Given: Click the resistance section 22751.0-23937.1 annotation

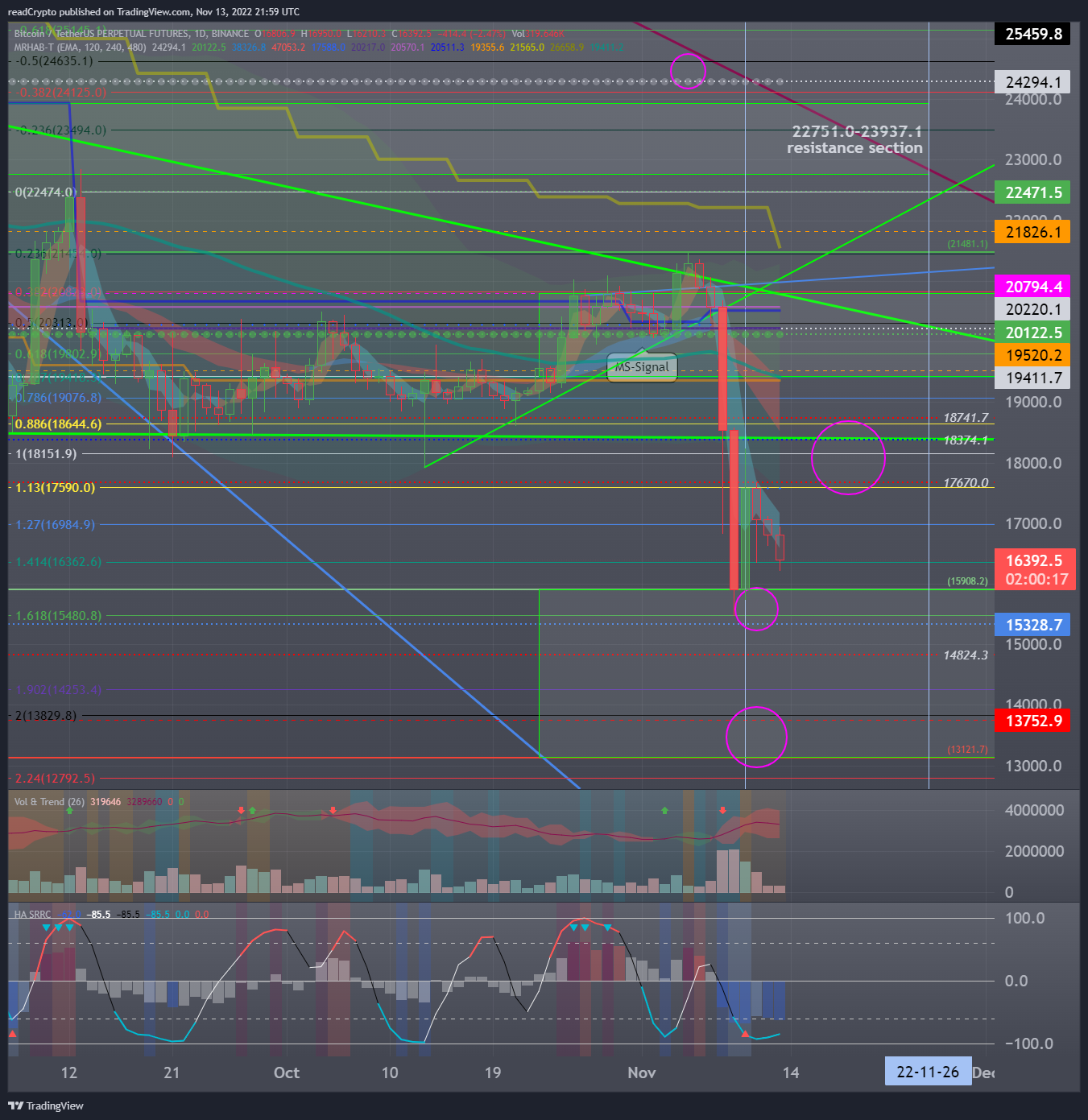Looking at the screenshot, I should click(855, 139).
